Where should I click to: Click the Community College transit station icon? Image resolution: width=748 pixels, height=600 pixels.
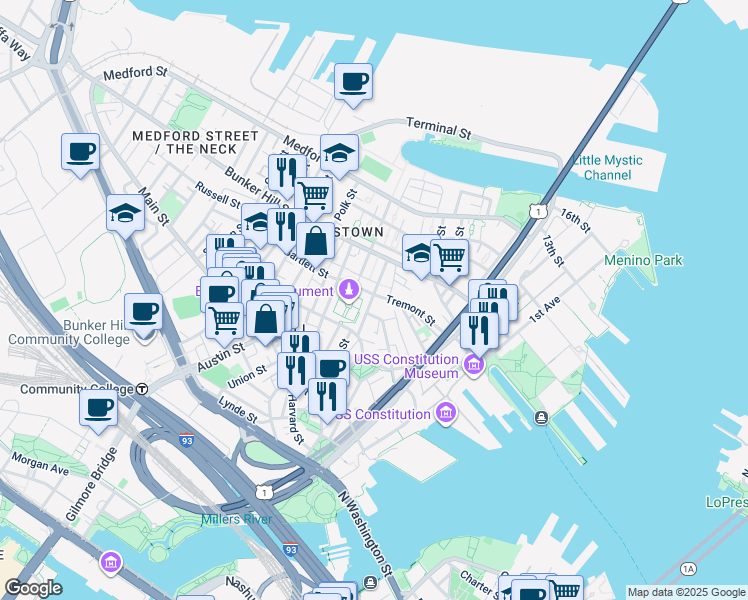143,389
